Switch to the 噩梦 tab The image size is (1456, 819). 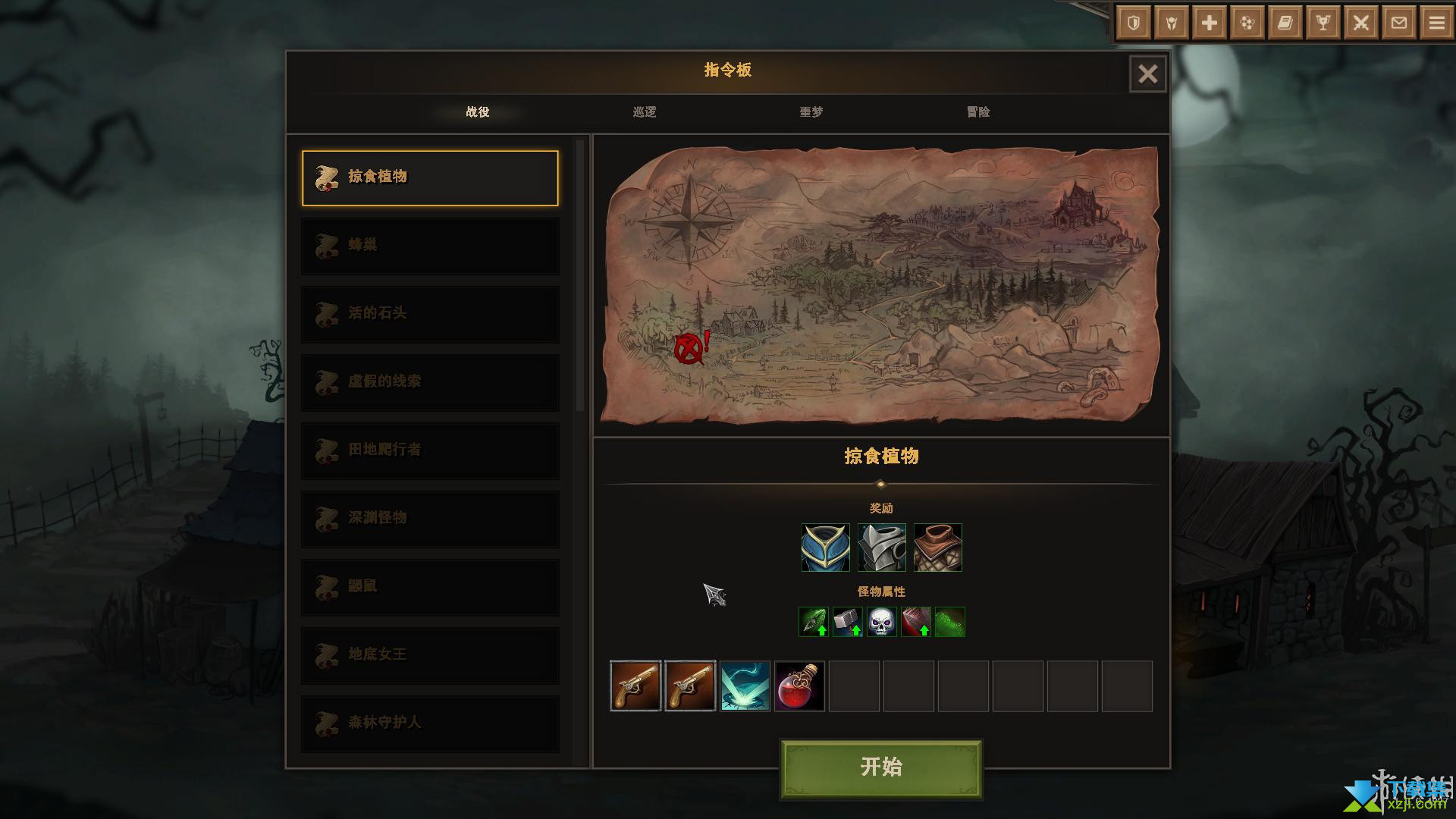tap(811, 111)
